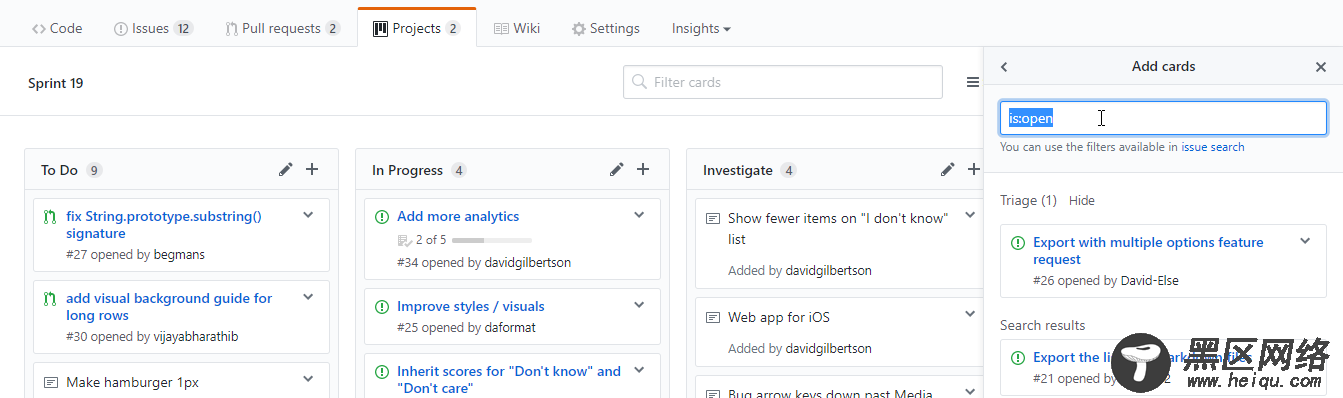Click the Sprint 19 project title
1343x398 pixels.
pyautogui.click(x=56, y=83)
